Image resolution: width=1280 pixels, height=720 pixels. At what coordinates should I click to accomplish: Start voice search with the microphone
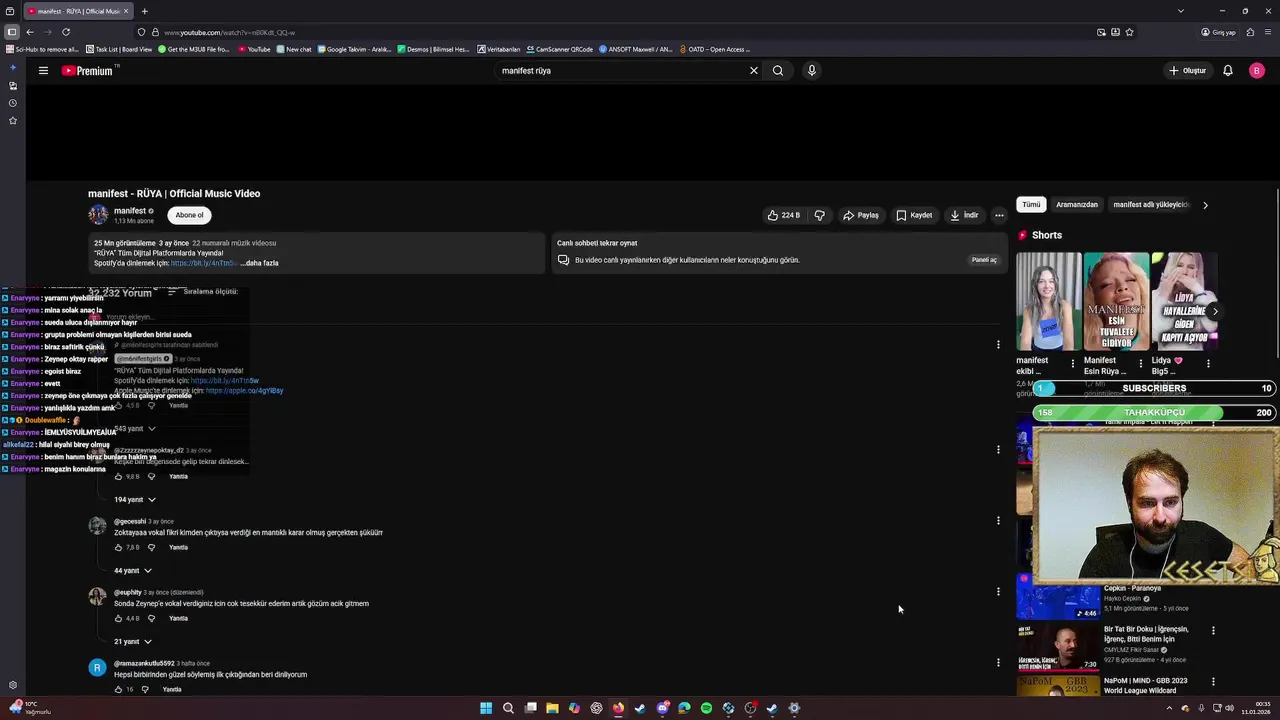tap(811, 71)
